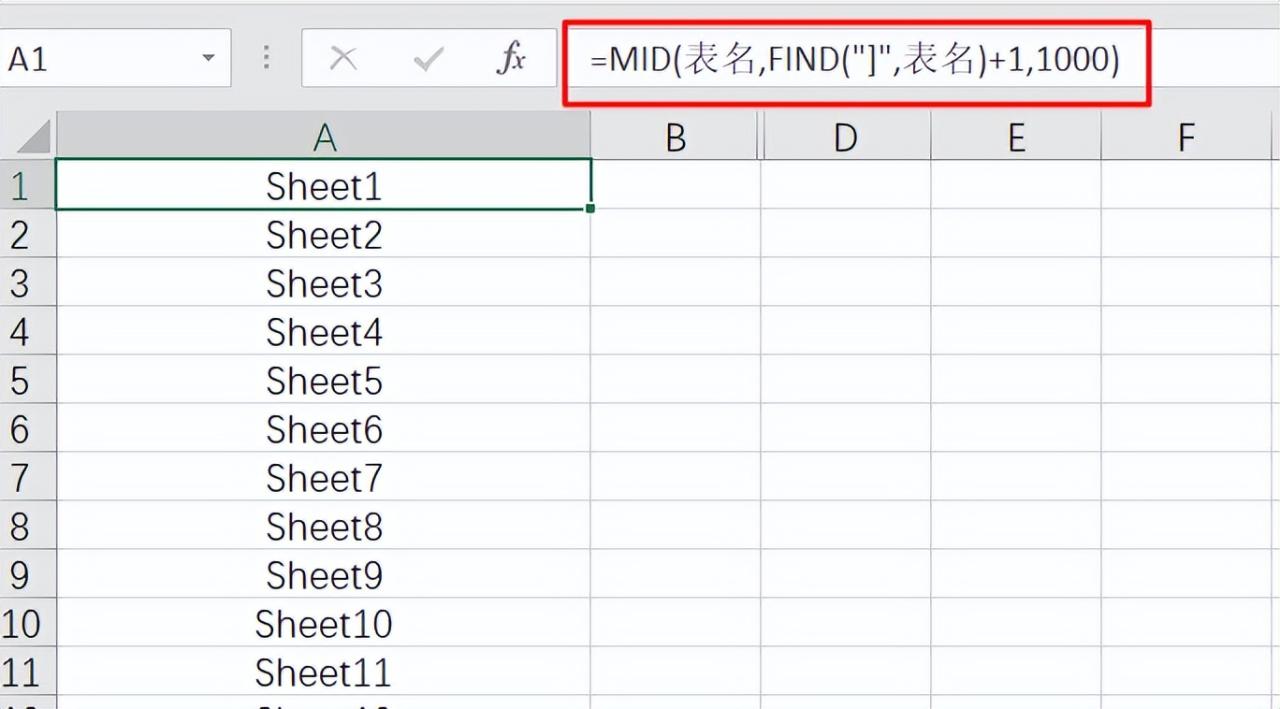1280x709 pixels.
Task: Click cell containing Sheet10
Action: [x=324, y=623]
